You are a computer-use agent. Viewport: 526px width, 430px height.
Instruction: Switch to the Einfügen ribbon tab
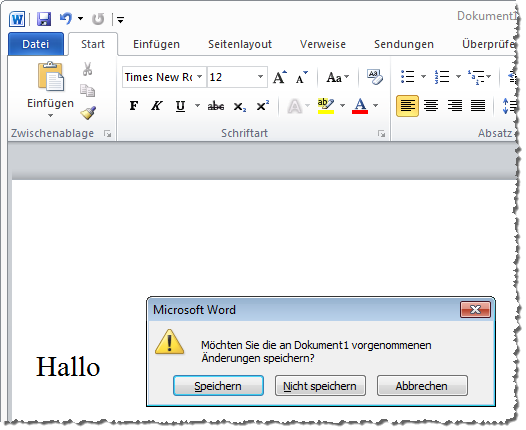click(x=156, y=44)
